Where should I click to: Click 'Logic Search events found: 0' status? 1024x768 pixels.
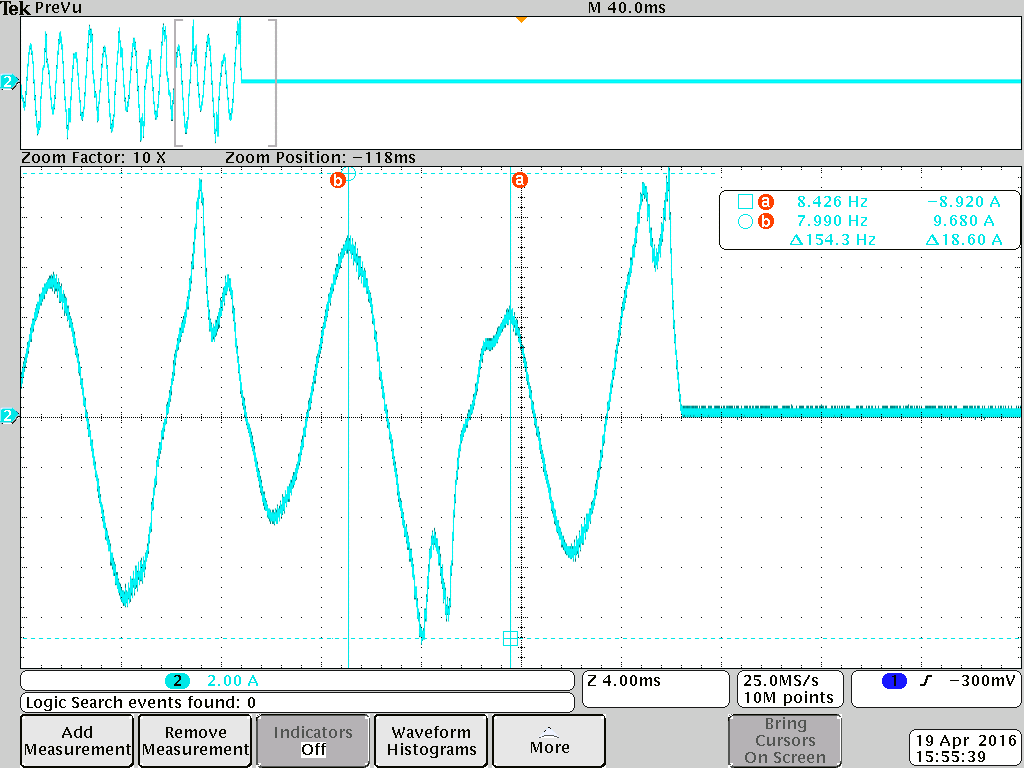click(140, 703)
